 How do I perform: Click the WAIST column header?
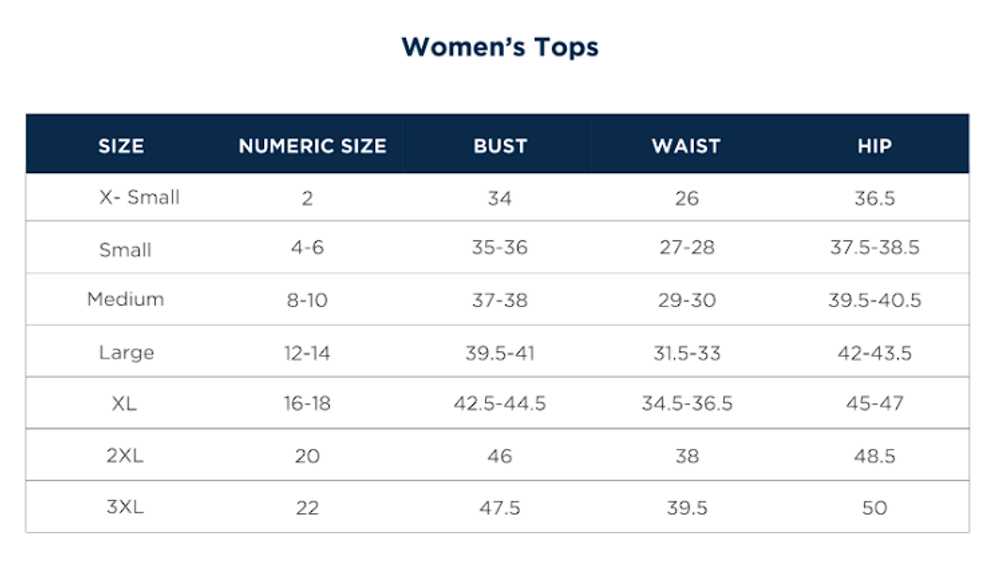tap(686, 146)
